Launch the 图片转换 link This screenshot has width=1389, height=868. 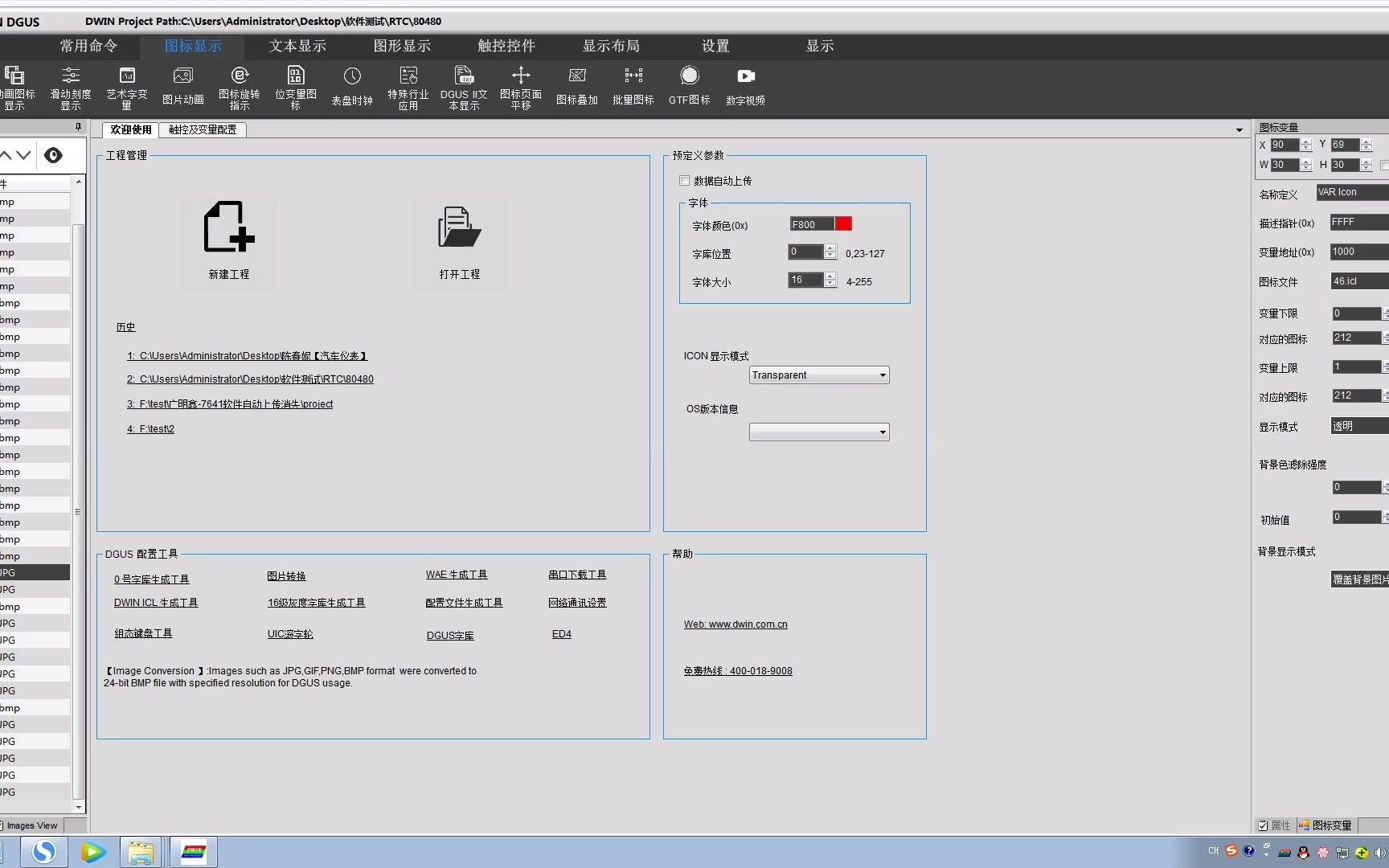point(286,576)
